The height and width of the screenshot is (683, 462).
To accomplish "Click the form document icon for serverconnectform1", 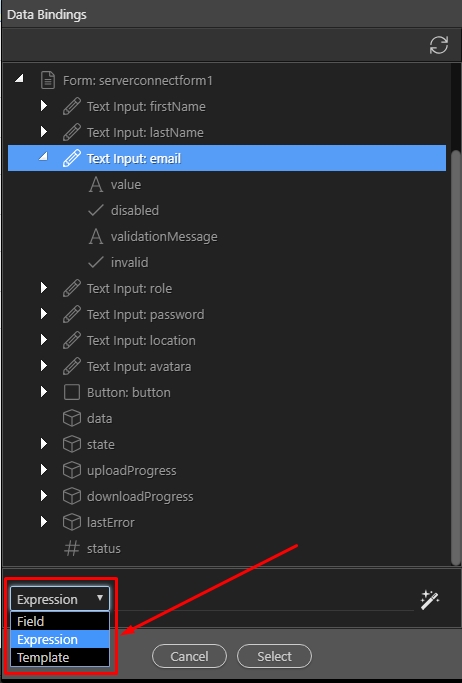I will point(48,81).
